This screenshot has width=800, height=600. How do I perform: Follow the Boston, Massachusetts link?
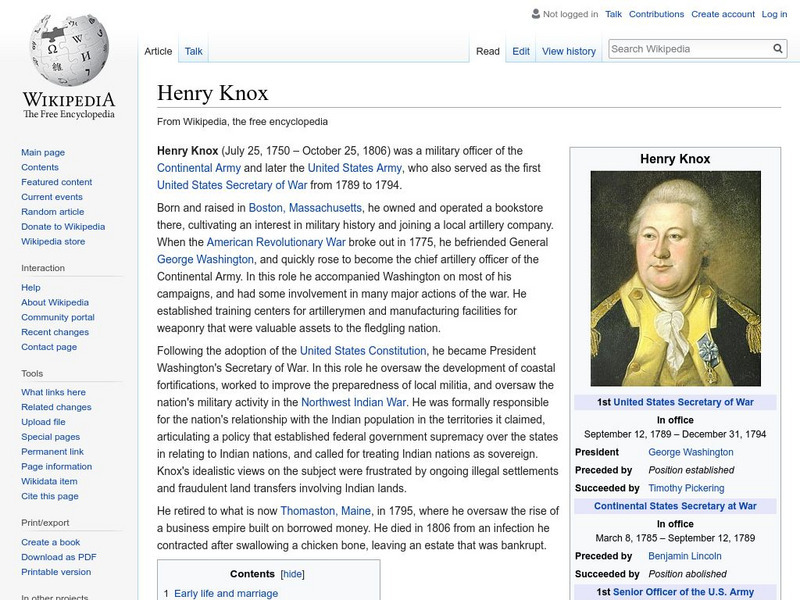[305, 208]
